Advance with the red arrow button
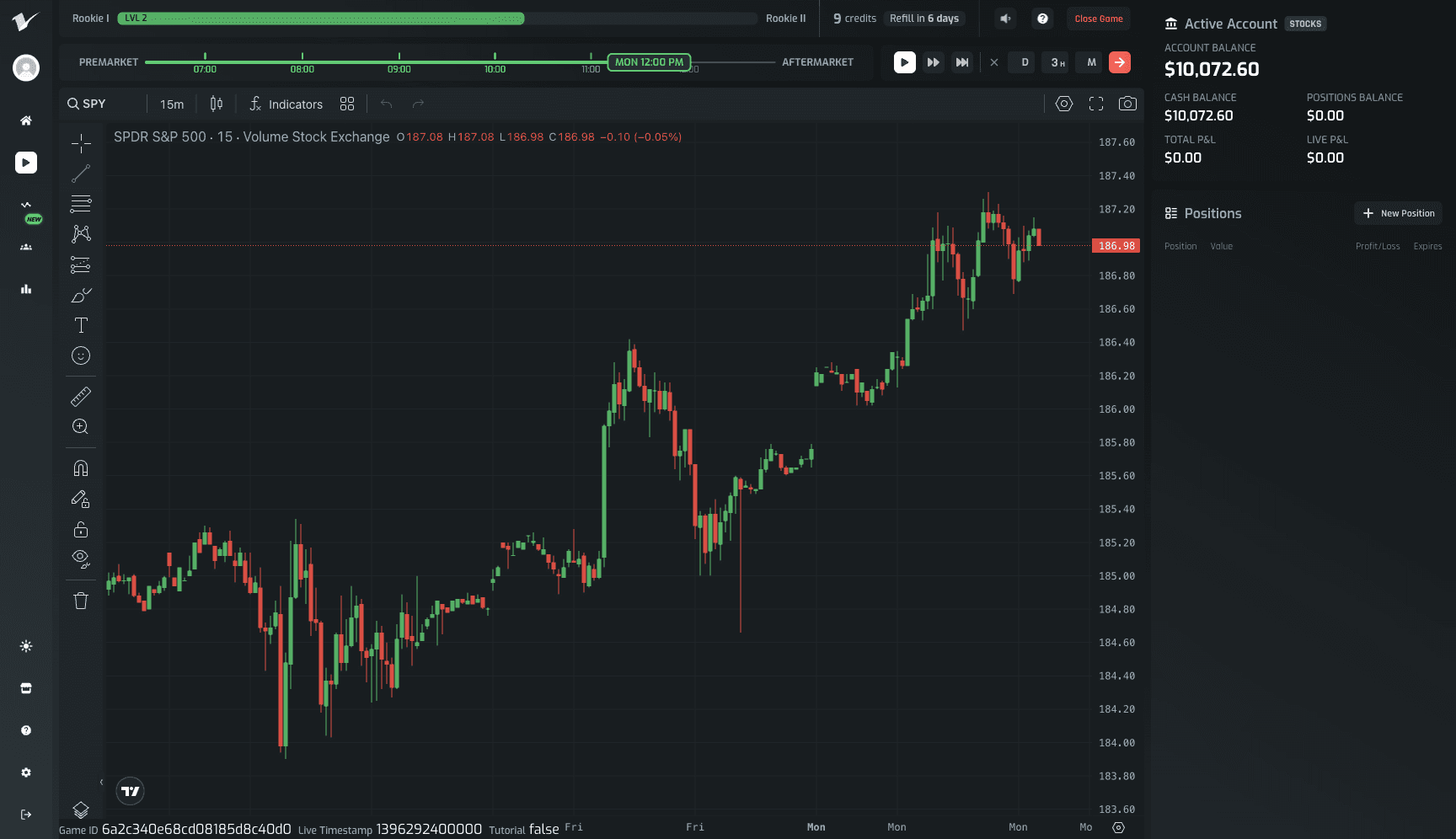 1120,62
